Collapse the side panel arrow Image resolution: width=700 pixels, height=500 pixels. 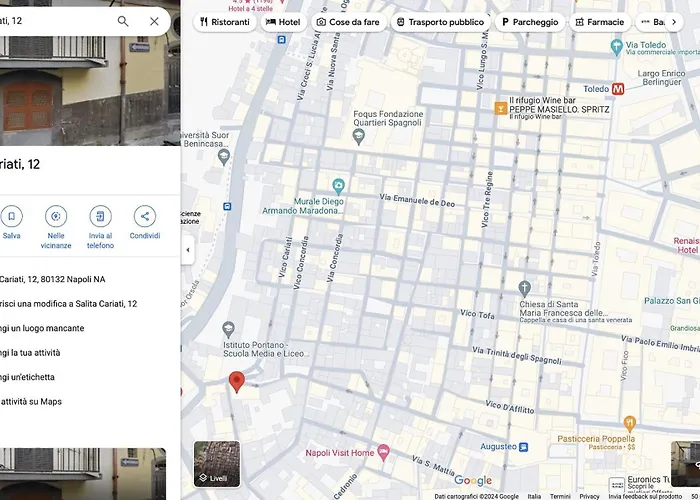[x=188, y=250]
